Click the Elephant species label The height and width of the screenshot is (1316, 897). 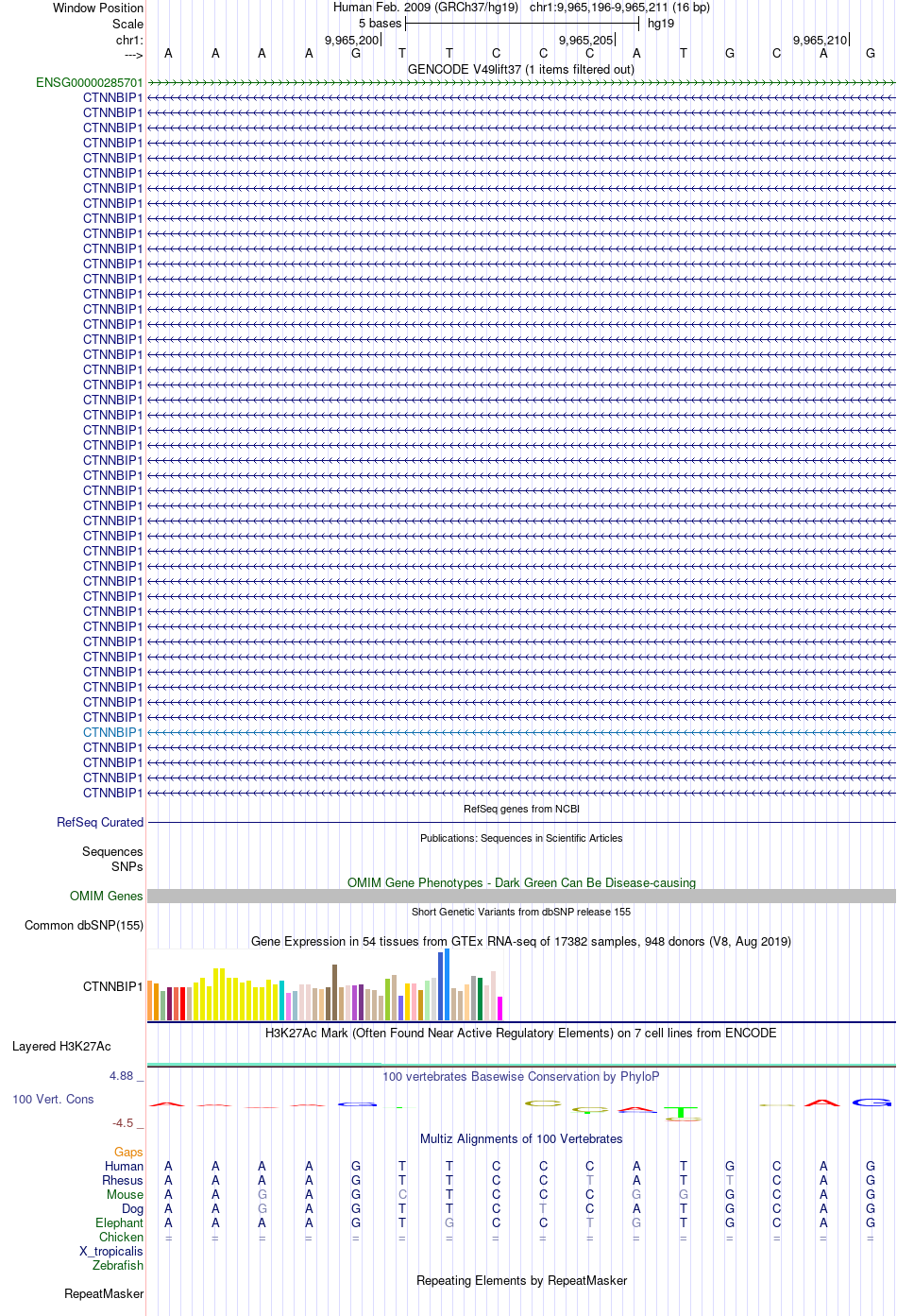tap(119, 1223)
